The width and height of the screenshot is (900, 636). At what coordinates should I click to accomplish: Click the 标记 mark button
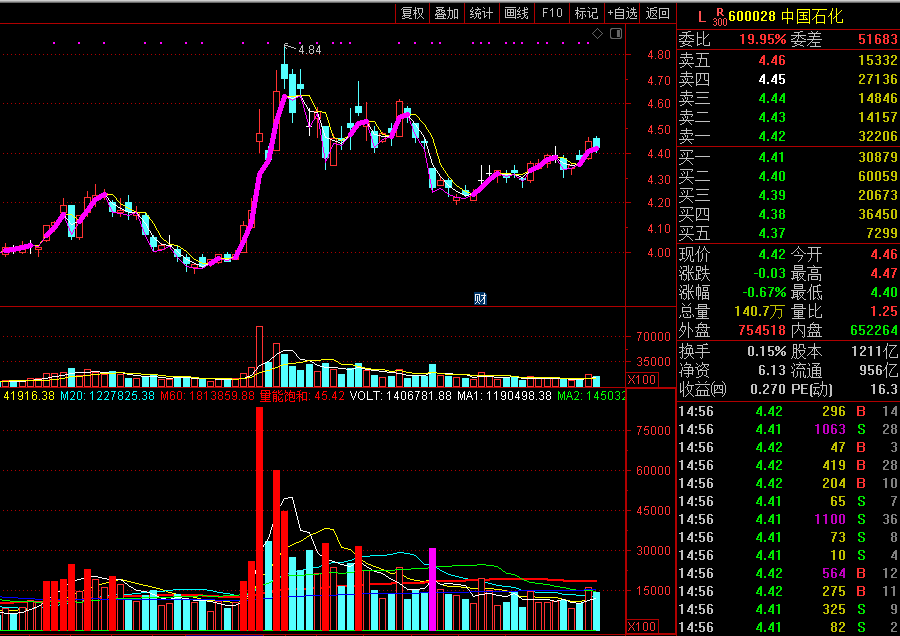(586, 13)
